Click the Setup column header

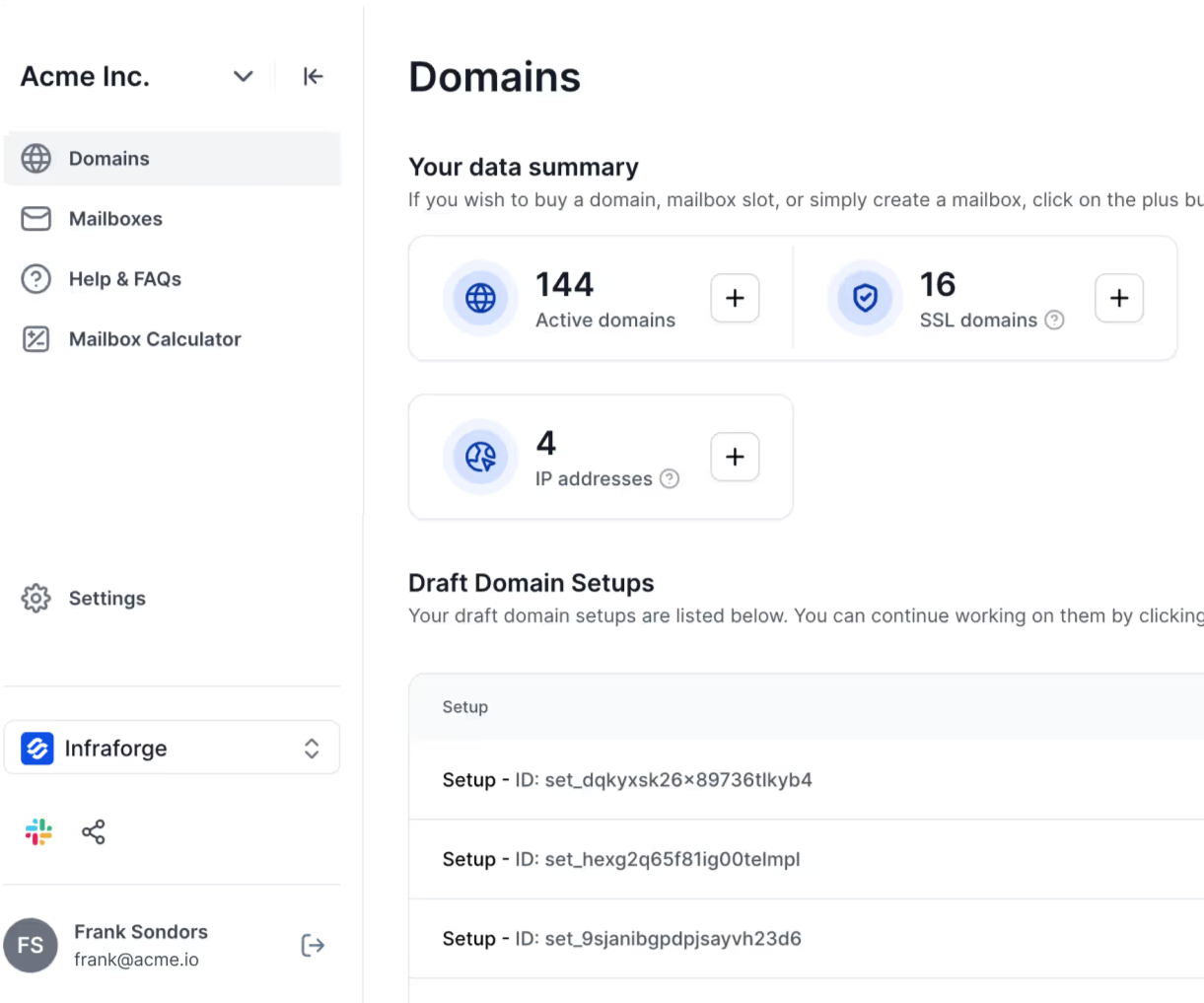pyautogui.click(x=465, y=707)
